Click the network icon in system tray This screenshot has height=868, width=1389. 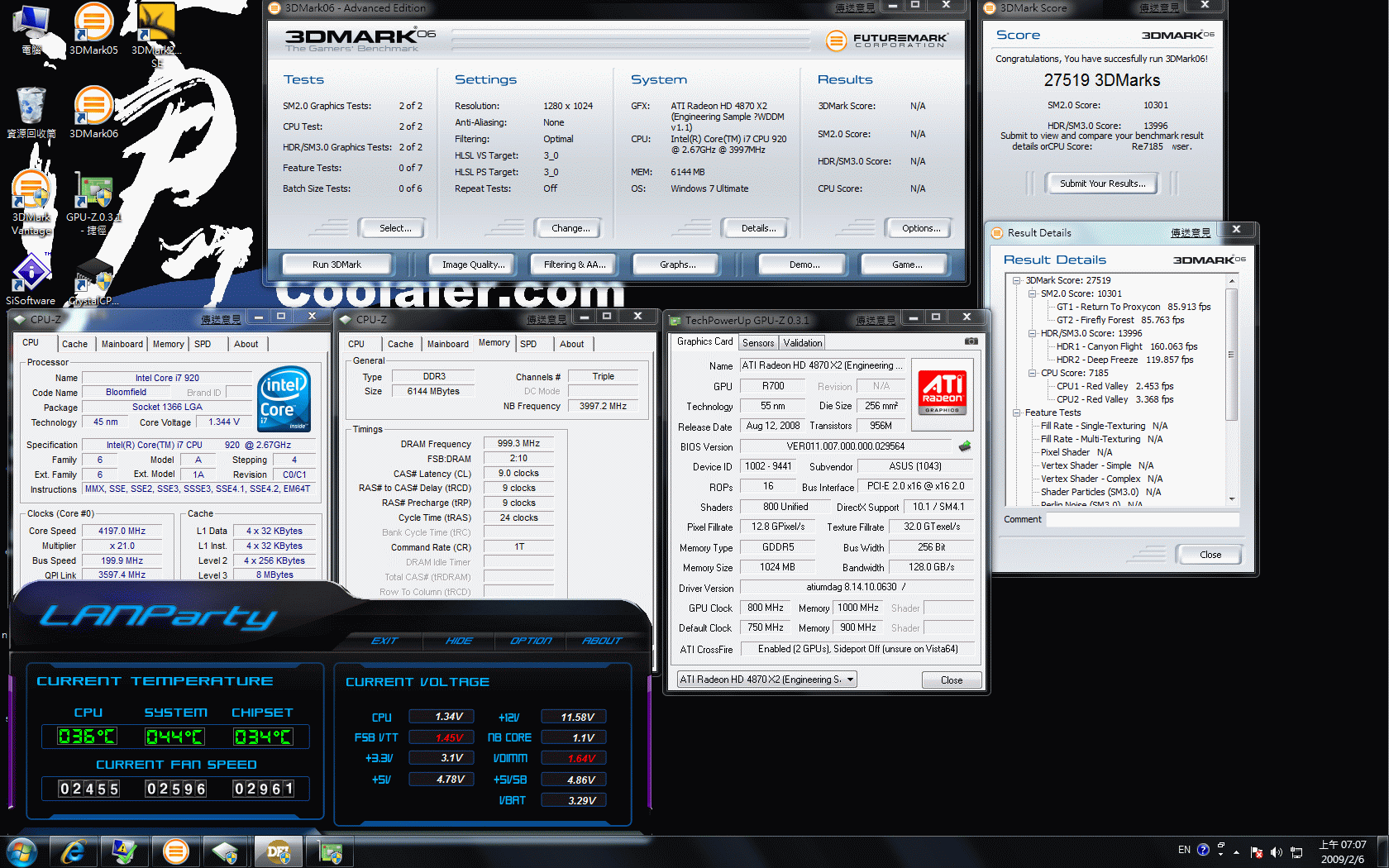1296,851
